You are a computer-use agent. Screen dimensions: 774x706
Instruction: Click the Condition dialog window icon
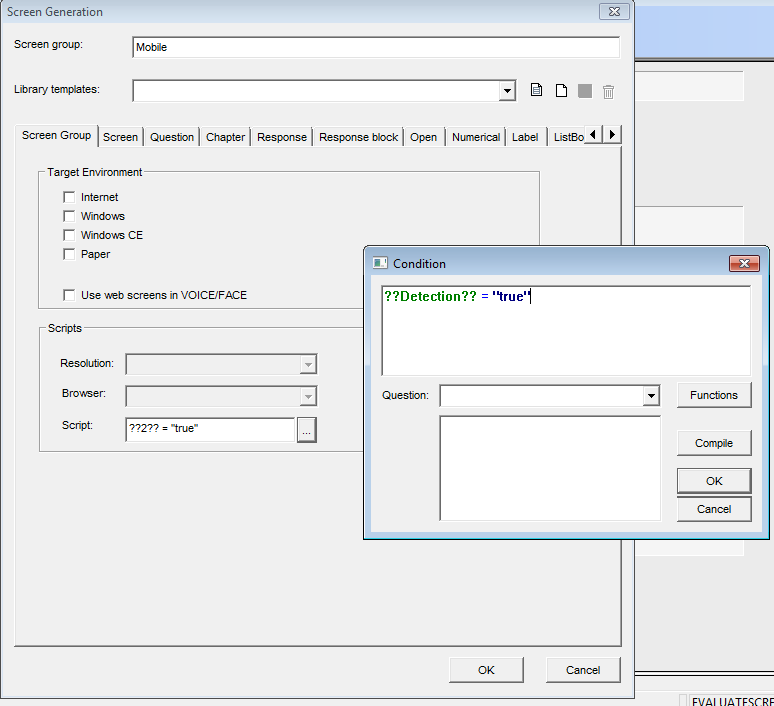[380, 263]
